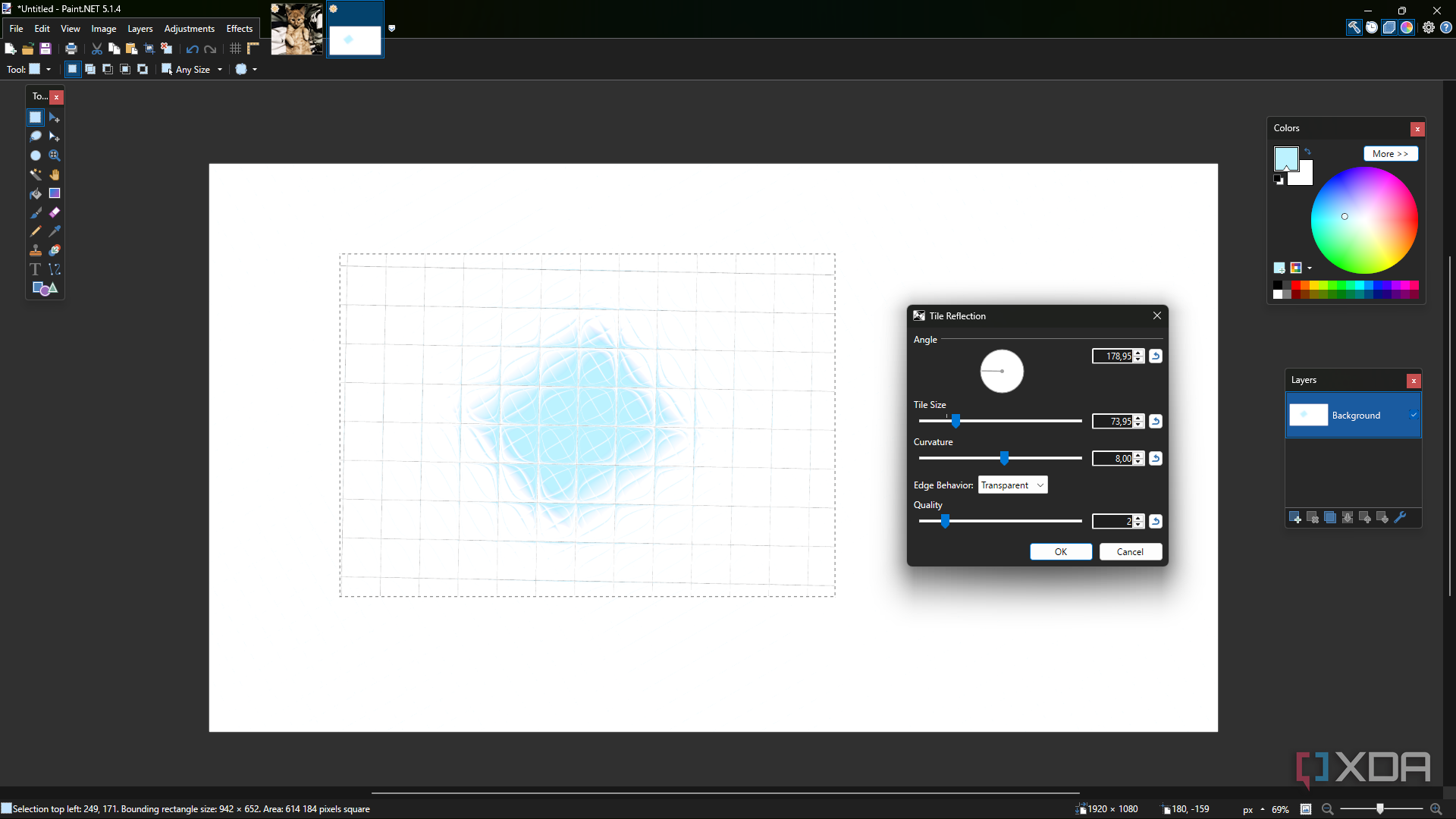
Task: Click OK in Tile Reflection dialog
Action: click(x=1061, y=552)
